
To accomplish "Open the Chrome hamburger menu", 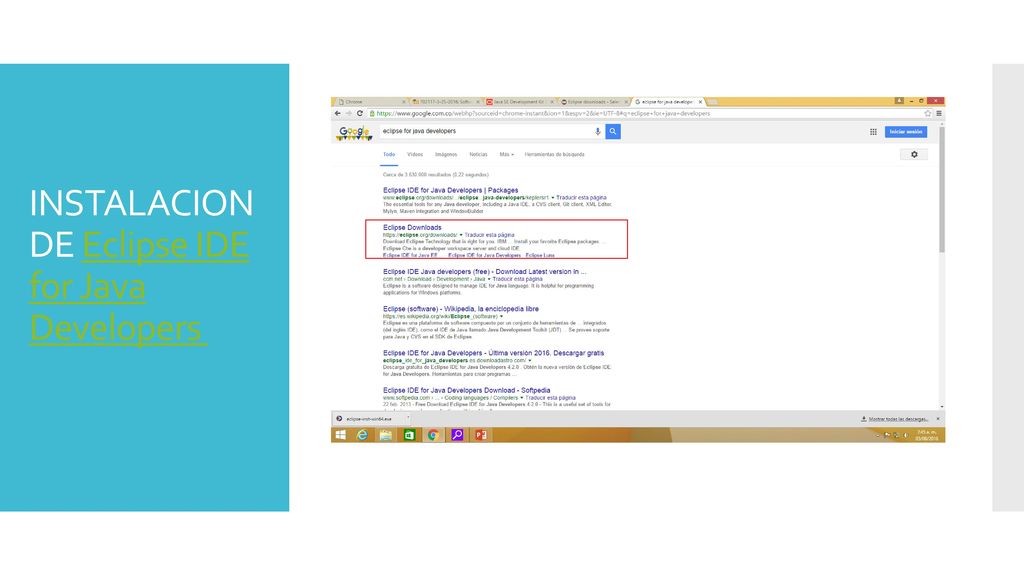I will pos(938,114).
